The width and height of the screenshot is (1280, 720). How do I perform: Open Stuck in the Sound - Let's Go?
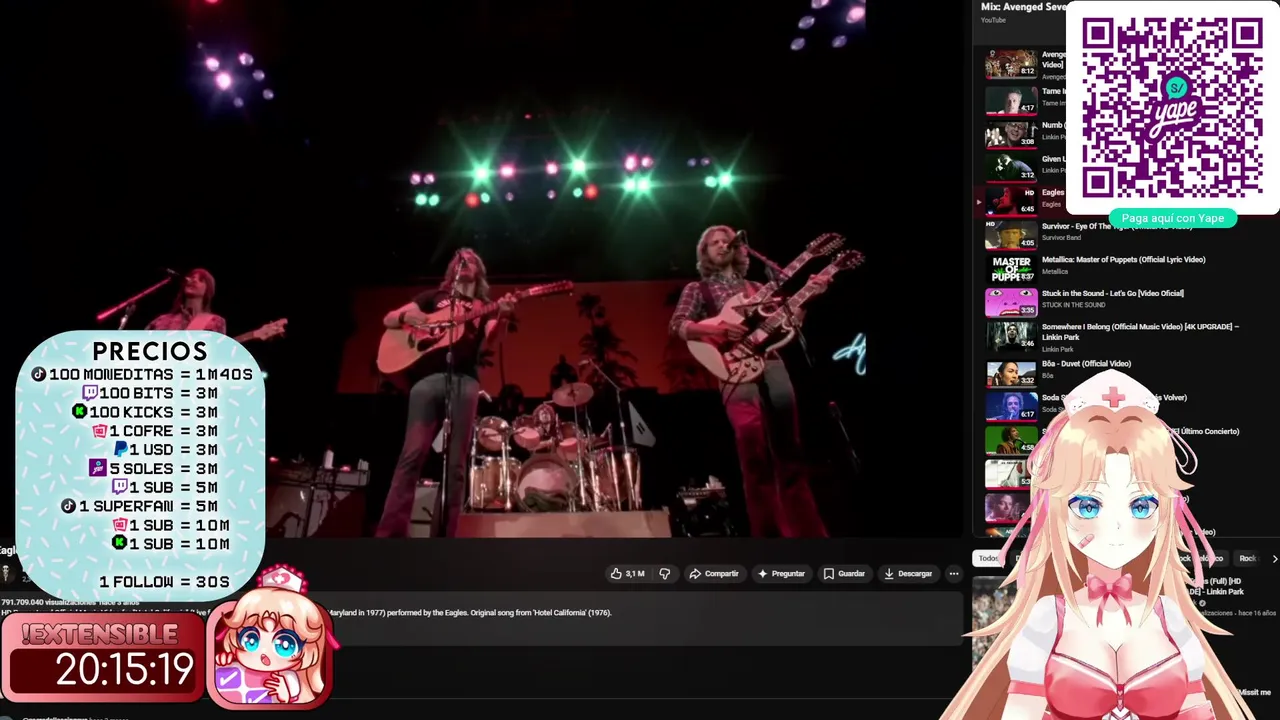(x=1112, y=293)
